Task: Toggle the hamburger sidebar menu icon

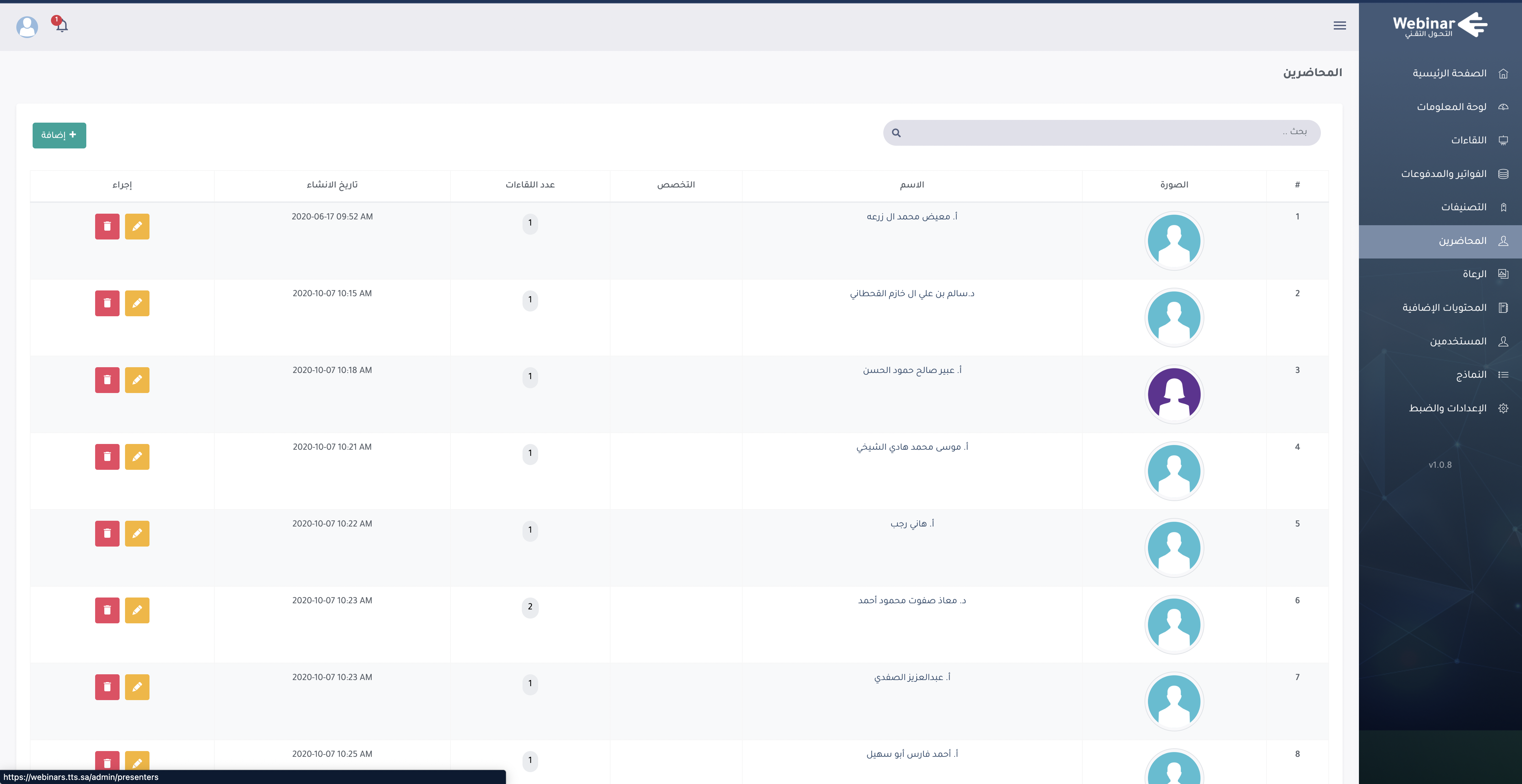Action: click(x=1340, y=25)
